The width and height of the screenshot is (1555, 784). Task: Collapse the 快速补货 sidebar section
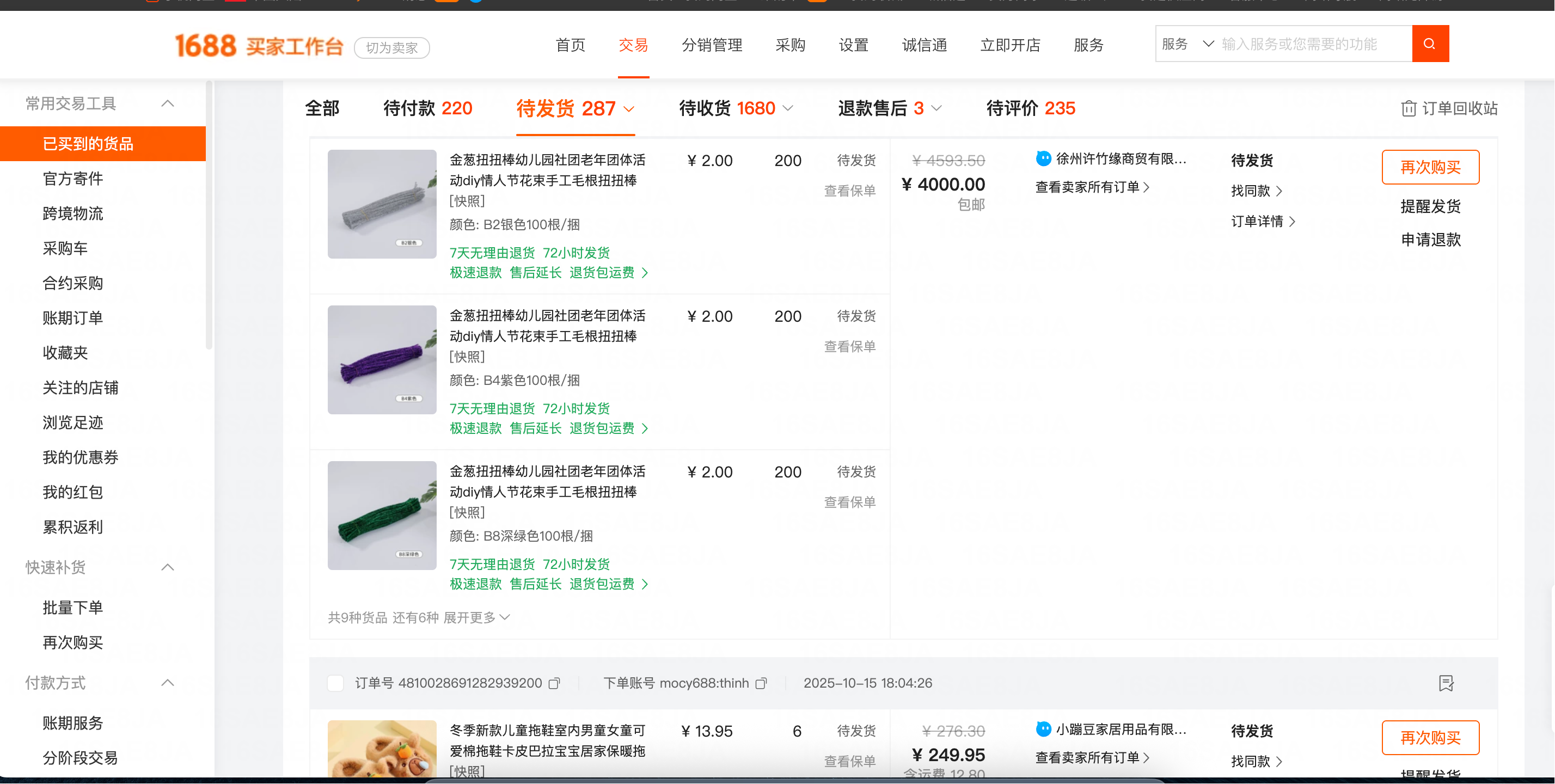pyautogui.click(x=168, y=567)
